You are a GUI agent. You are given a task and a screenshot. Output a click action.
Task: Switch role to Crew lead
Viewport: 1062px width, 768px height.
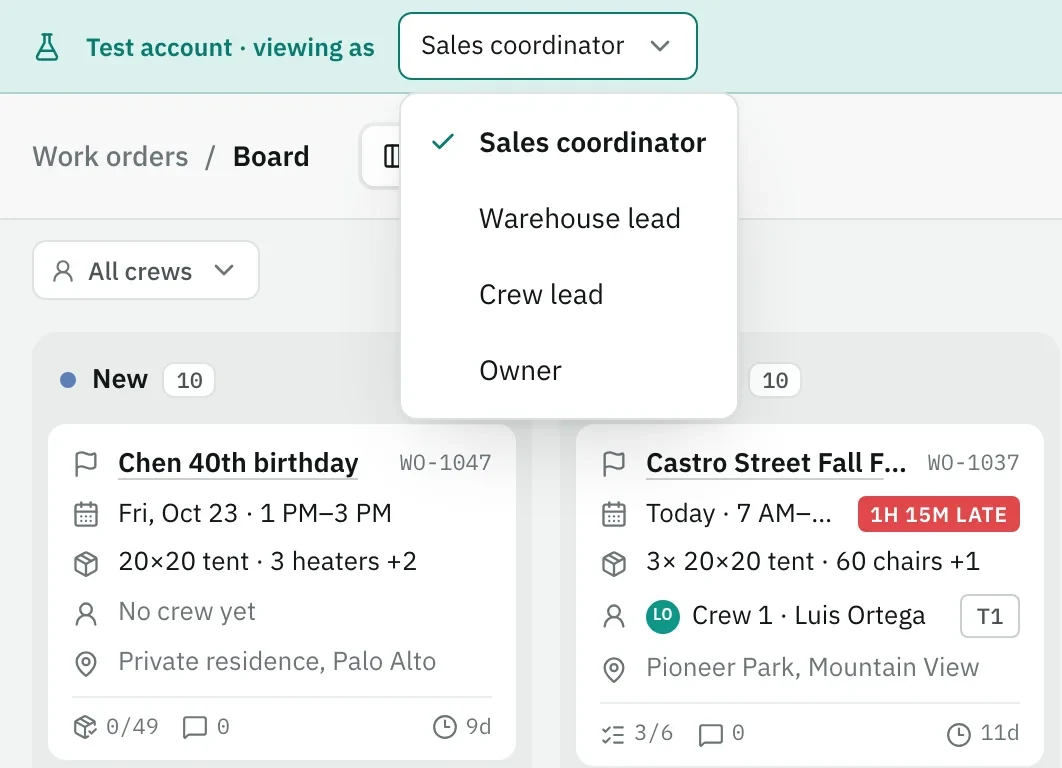tap(569, 294)
